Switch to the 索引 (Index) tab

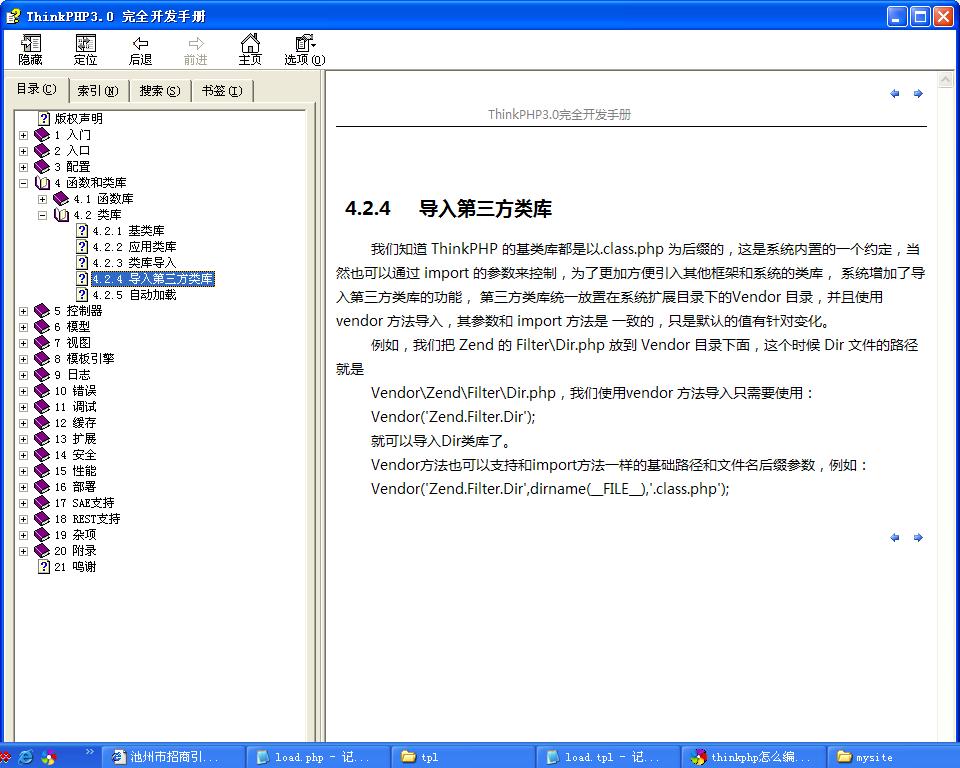pyautogui.click(x=97, y=91)
